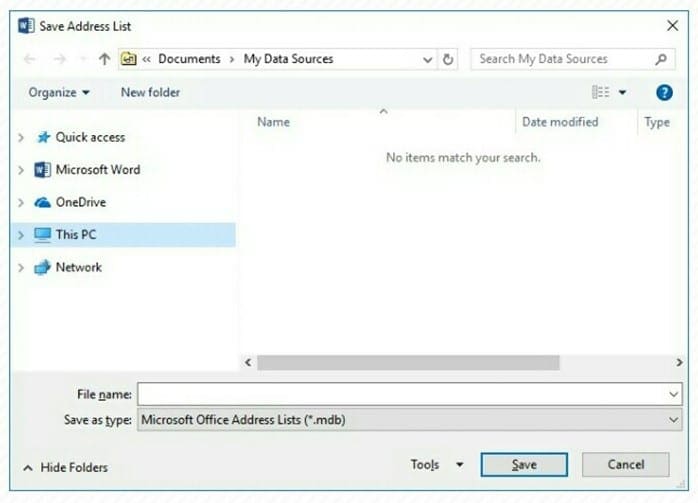The image size is (698, 503).
Task: Click the folder icon in the address bar
Action: (x=129, y=59)
